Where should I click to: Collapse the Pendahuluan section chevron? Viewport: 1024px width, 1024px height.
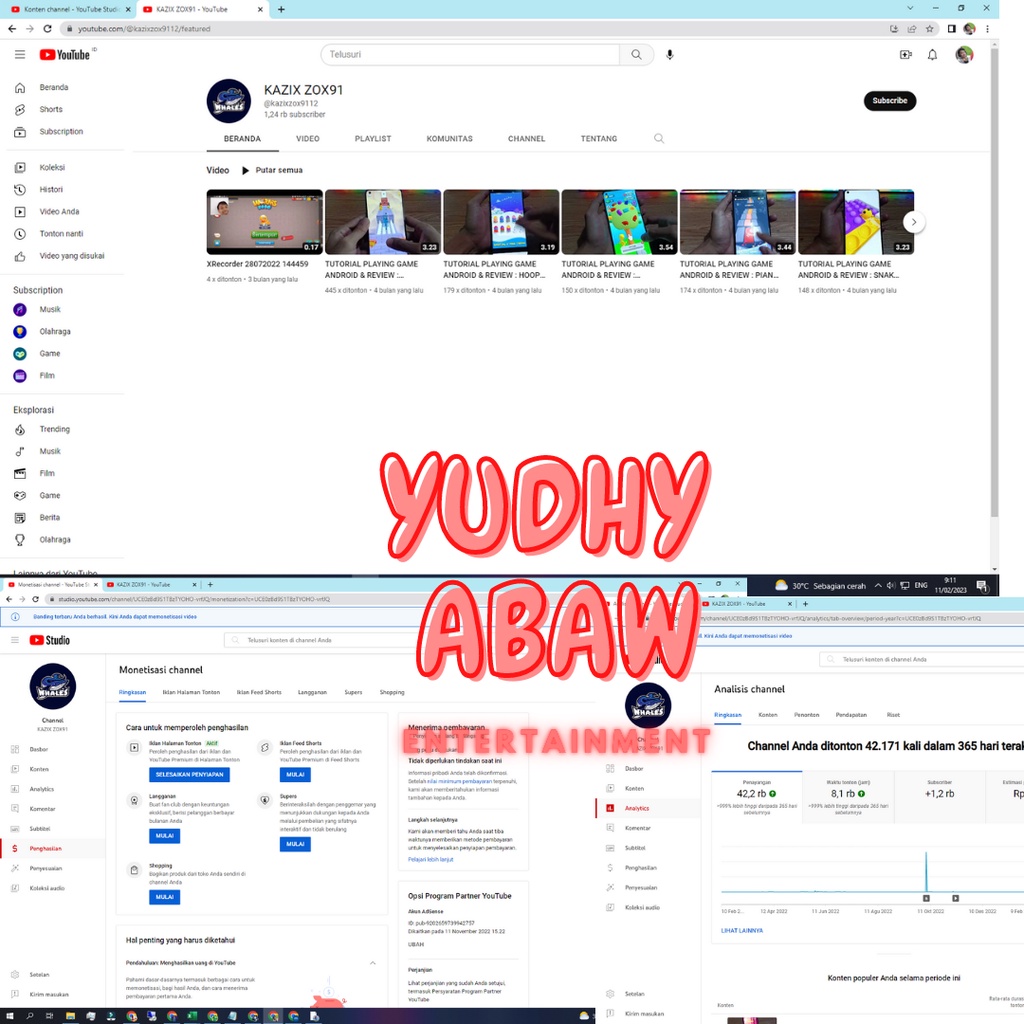pyautogui.click(x=373, y=963)
